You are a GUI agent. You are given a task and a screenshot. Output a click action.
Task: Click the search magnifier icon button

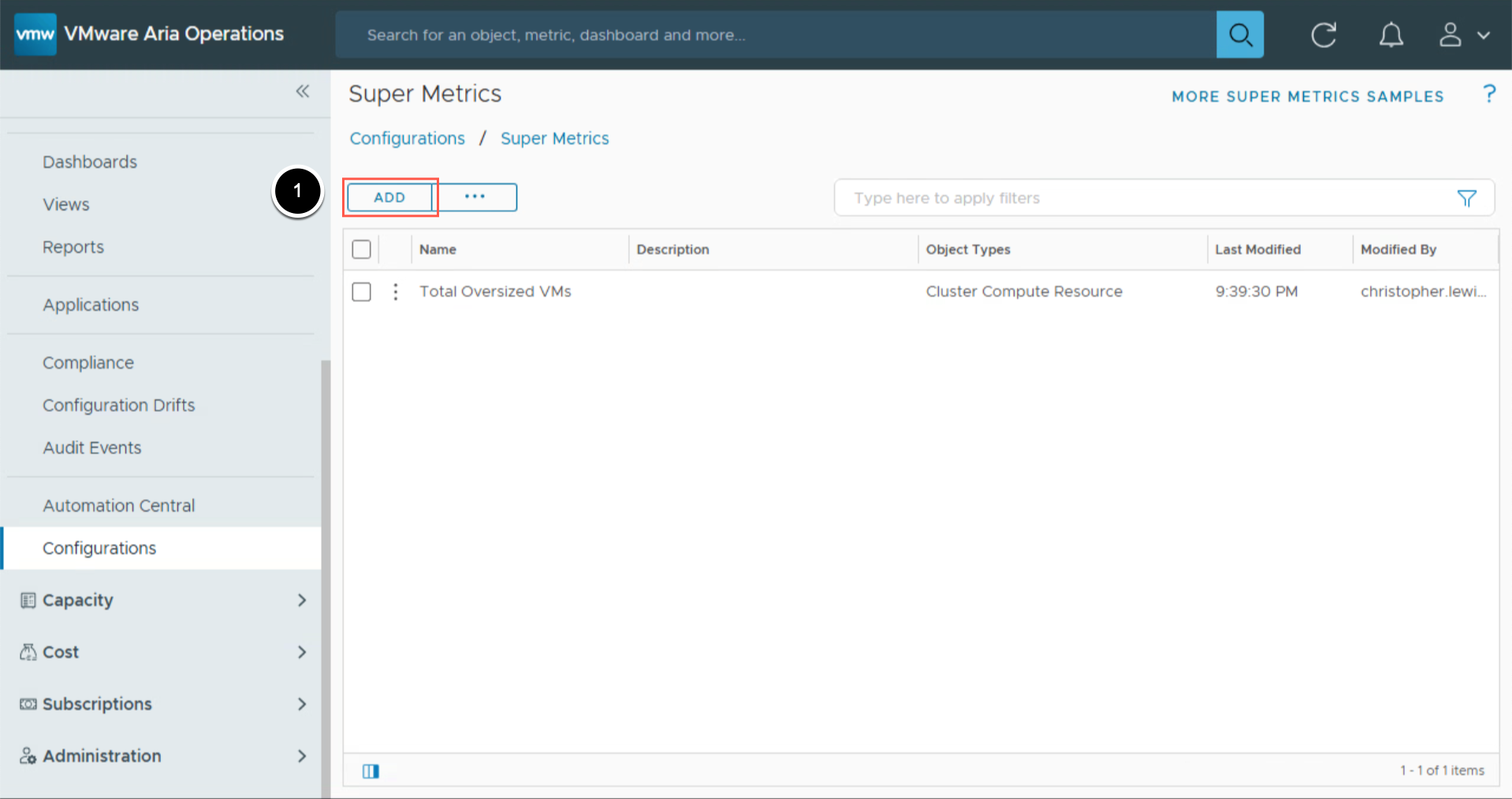[x=1239, y=35]
